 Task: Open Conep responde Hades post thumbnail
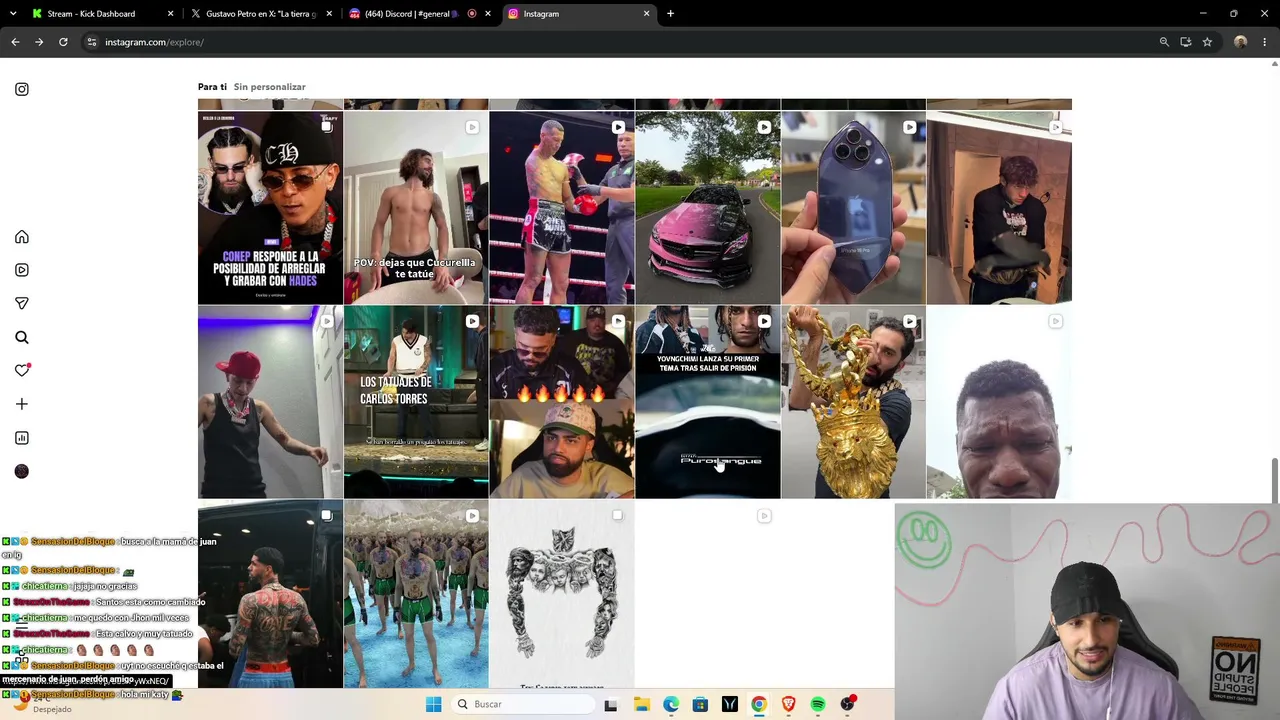(270, 207)
